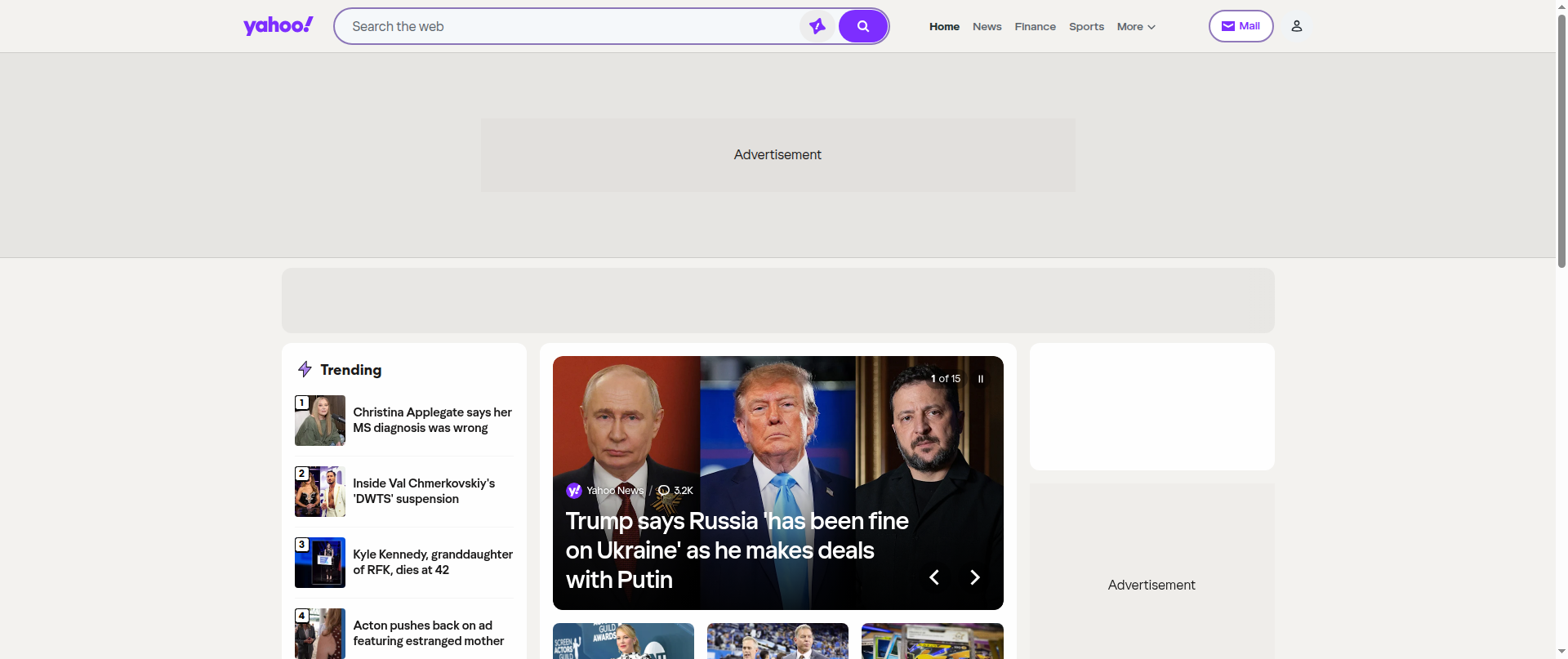Viewport: 1568px width, 659px height.
Task: Open the Guild Awards story thumbnail
Action: (623, 641)
